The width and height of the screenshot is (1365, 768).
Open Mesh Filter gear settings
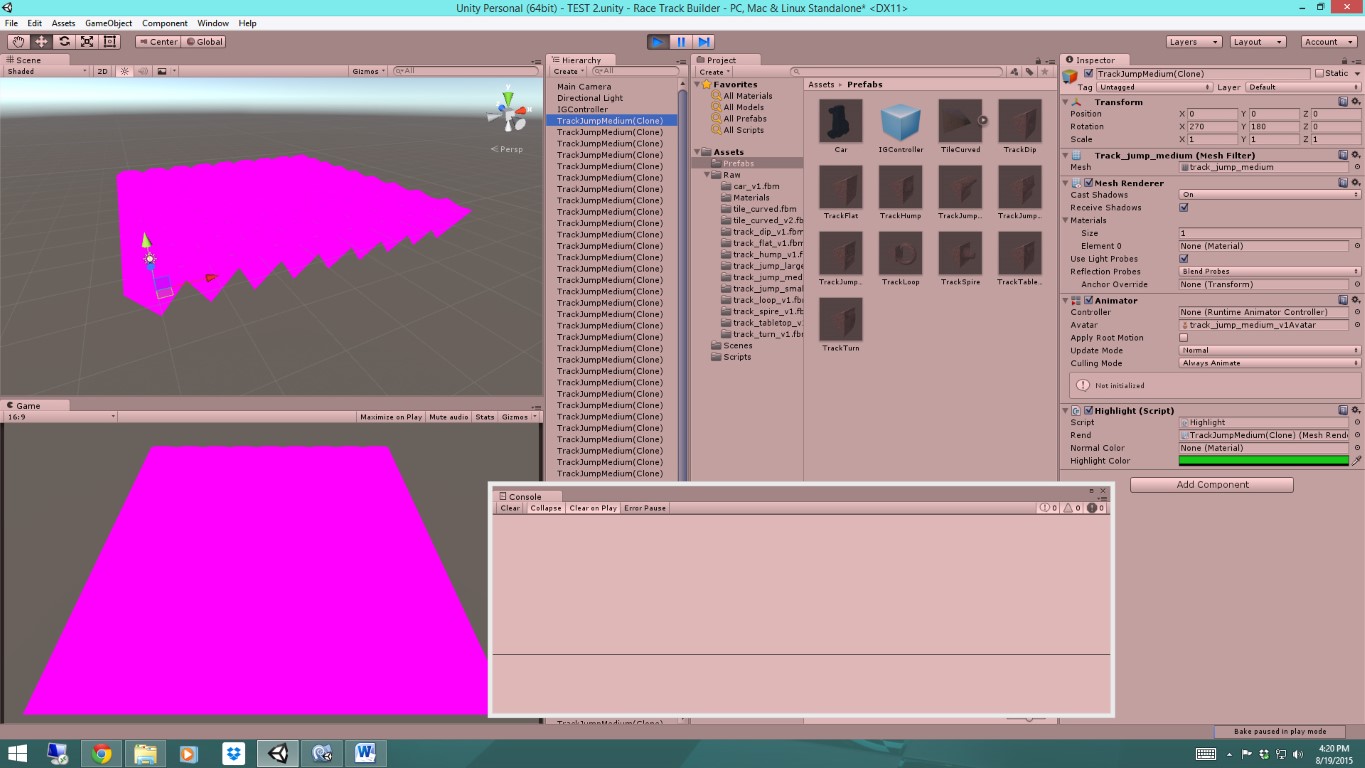1355,155
